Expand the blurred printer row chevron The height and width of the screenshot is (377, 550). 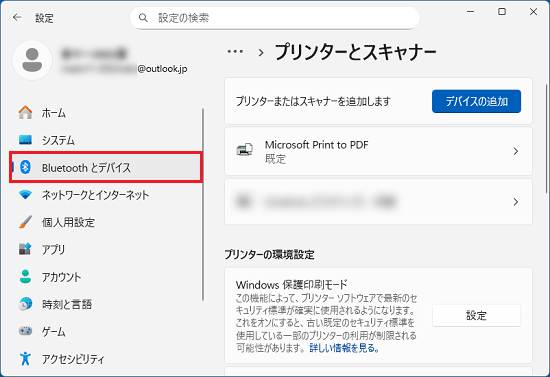[x=516, y=202]
